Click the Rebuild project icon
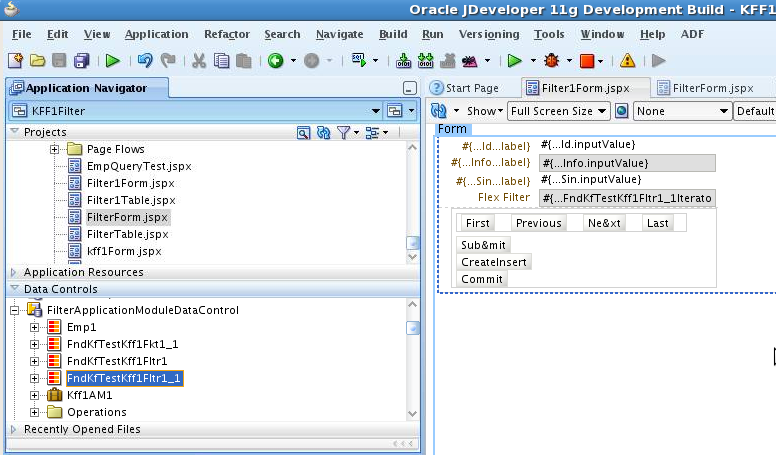Image resolution: width=776 pixels, height=455 pixels. coord(426,61)
